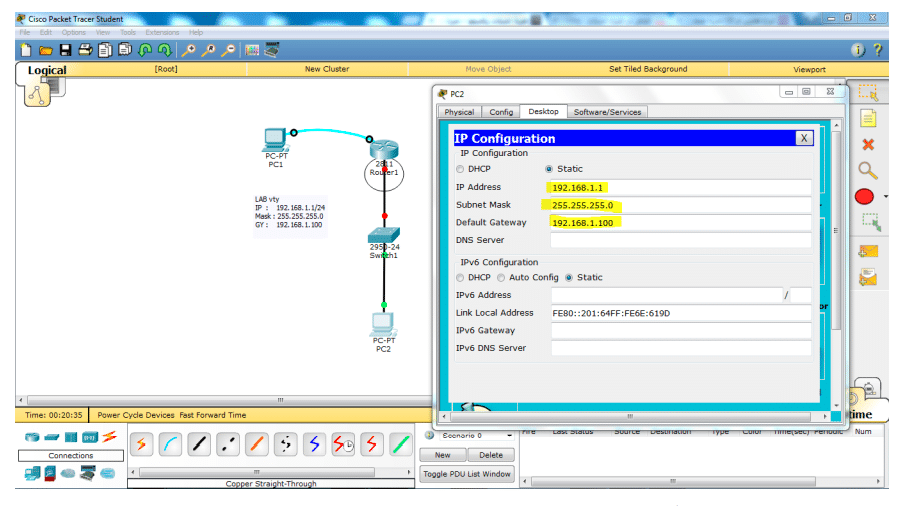
Task: Select DHCP radio under IP Configuration
Action: point(460,169)
